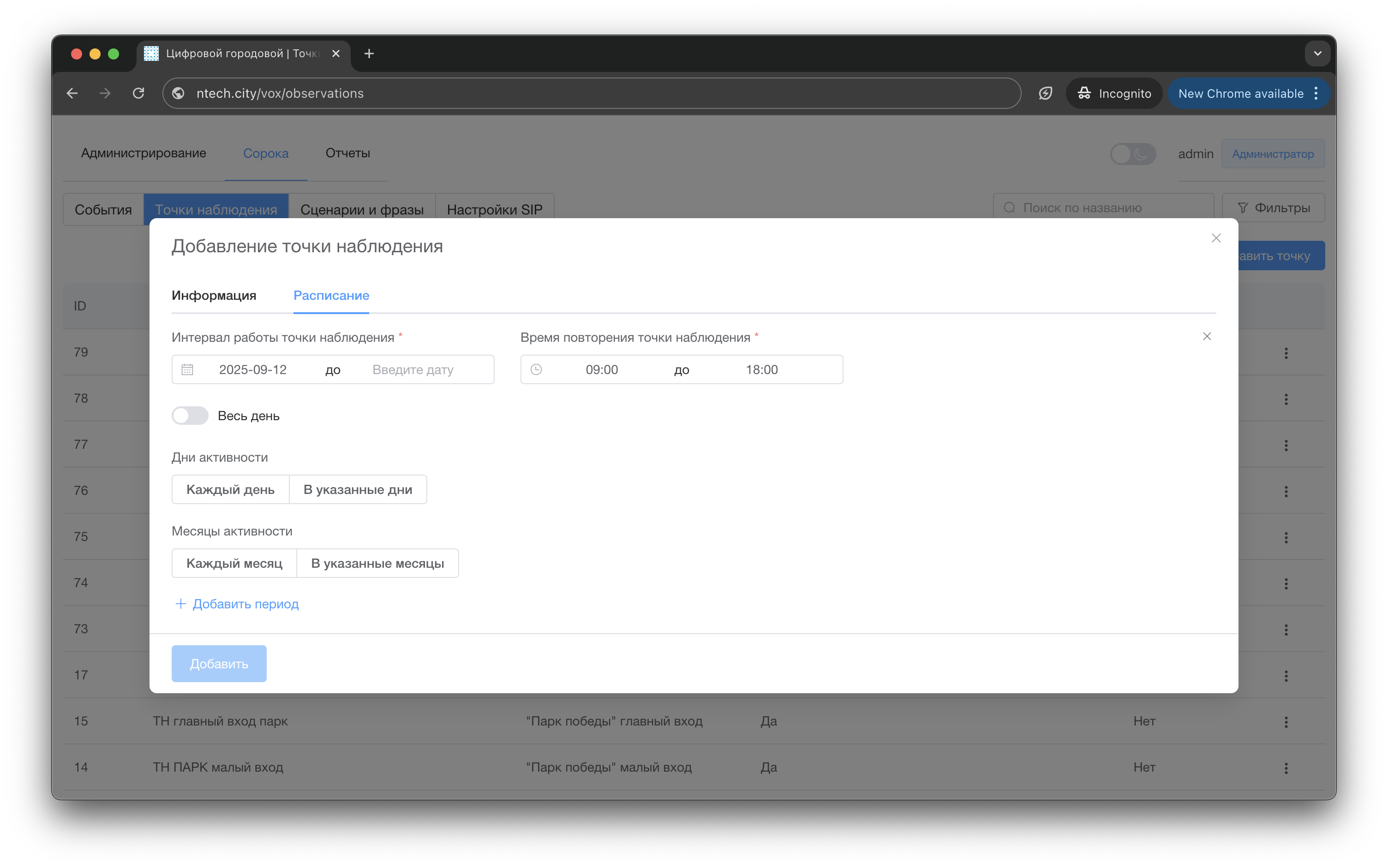Close the add observation point dialog
This screenshot has height=868, width=1388.
[1216, 238]
